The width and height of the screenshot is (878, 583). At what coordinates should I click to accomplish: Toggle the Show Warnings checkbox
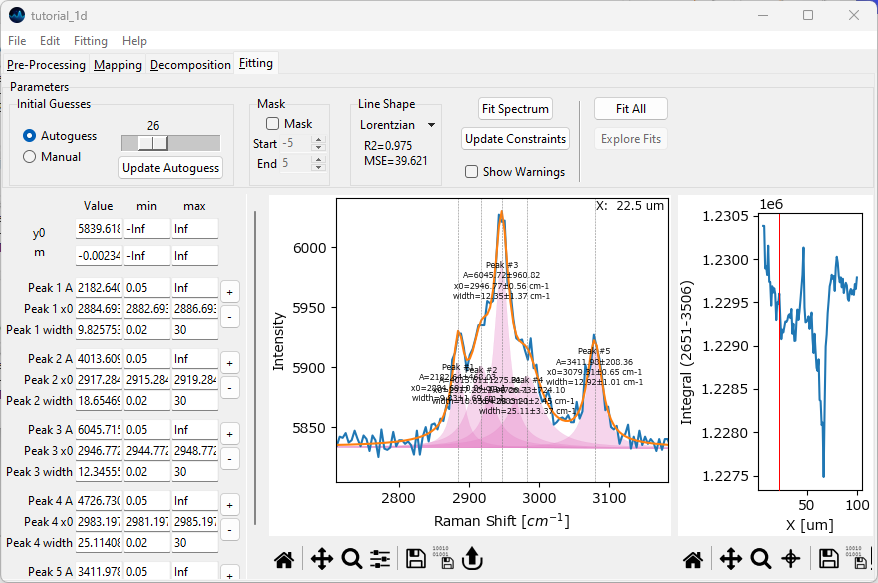point(472,172)
